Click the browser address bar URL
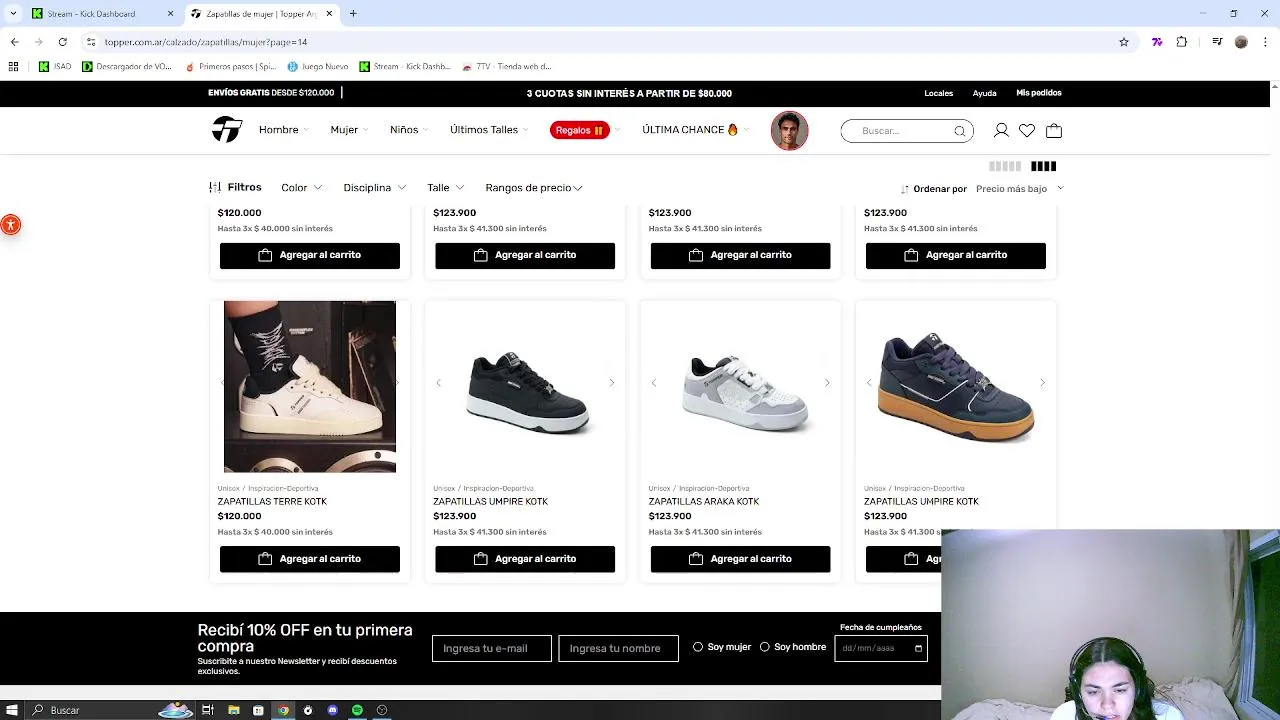Viewport: 1280px width, 720px height. pyautogui.click(x=205, y=42)
